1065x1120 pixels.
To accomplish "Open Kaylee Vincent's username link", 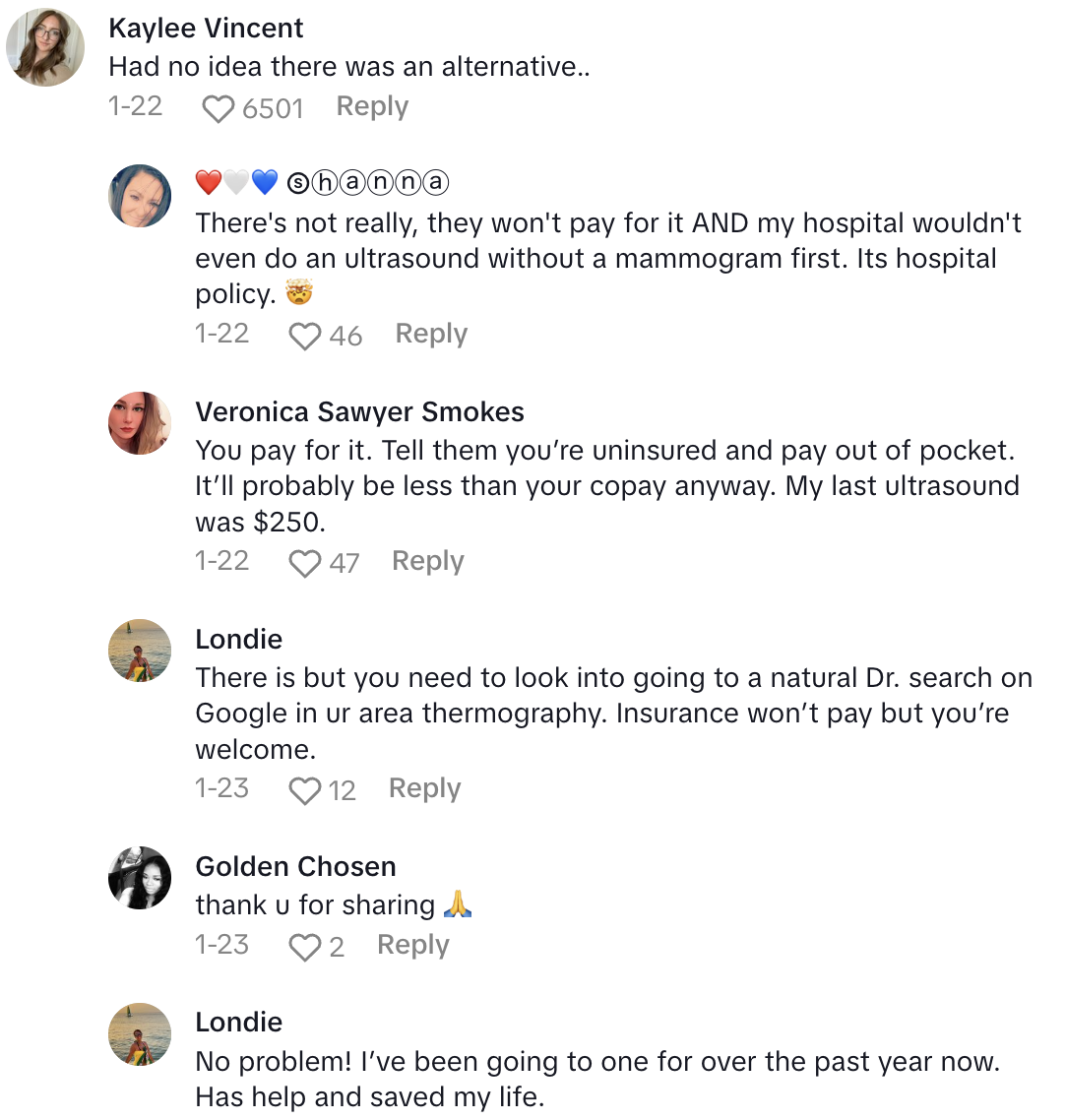I will tap(206, 29).
